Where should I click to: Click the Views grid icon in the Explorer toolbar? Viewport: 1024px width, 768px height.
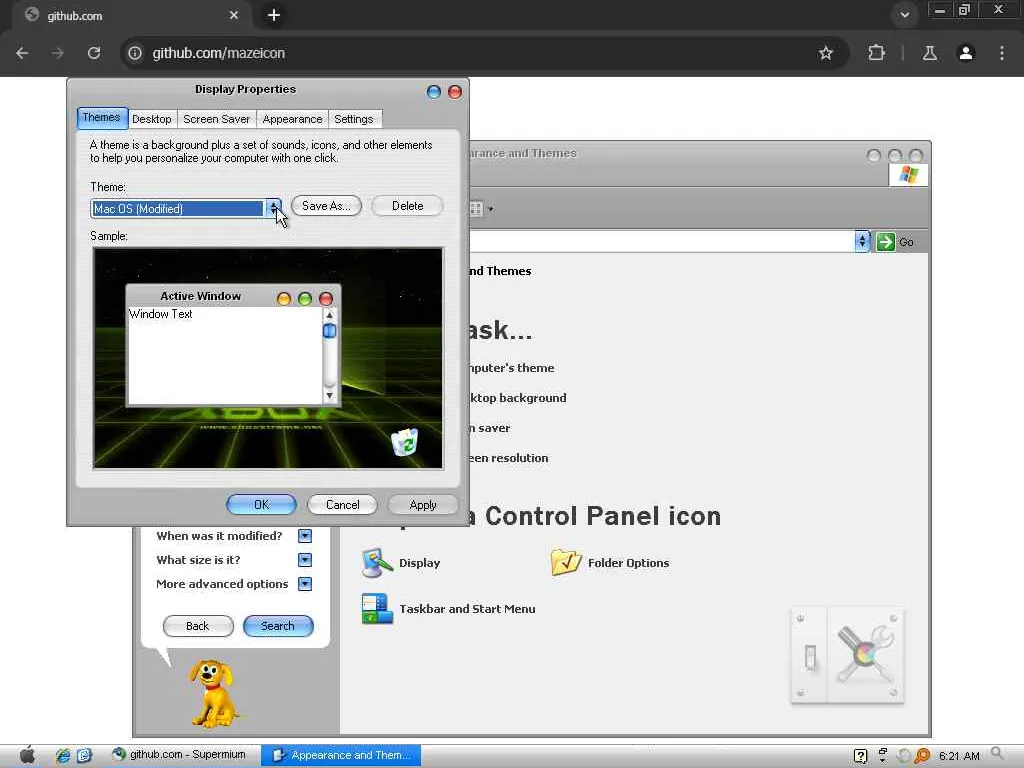pyautogui.click(x=476, y=209)
